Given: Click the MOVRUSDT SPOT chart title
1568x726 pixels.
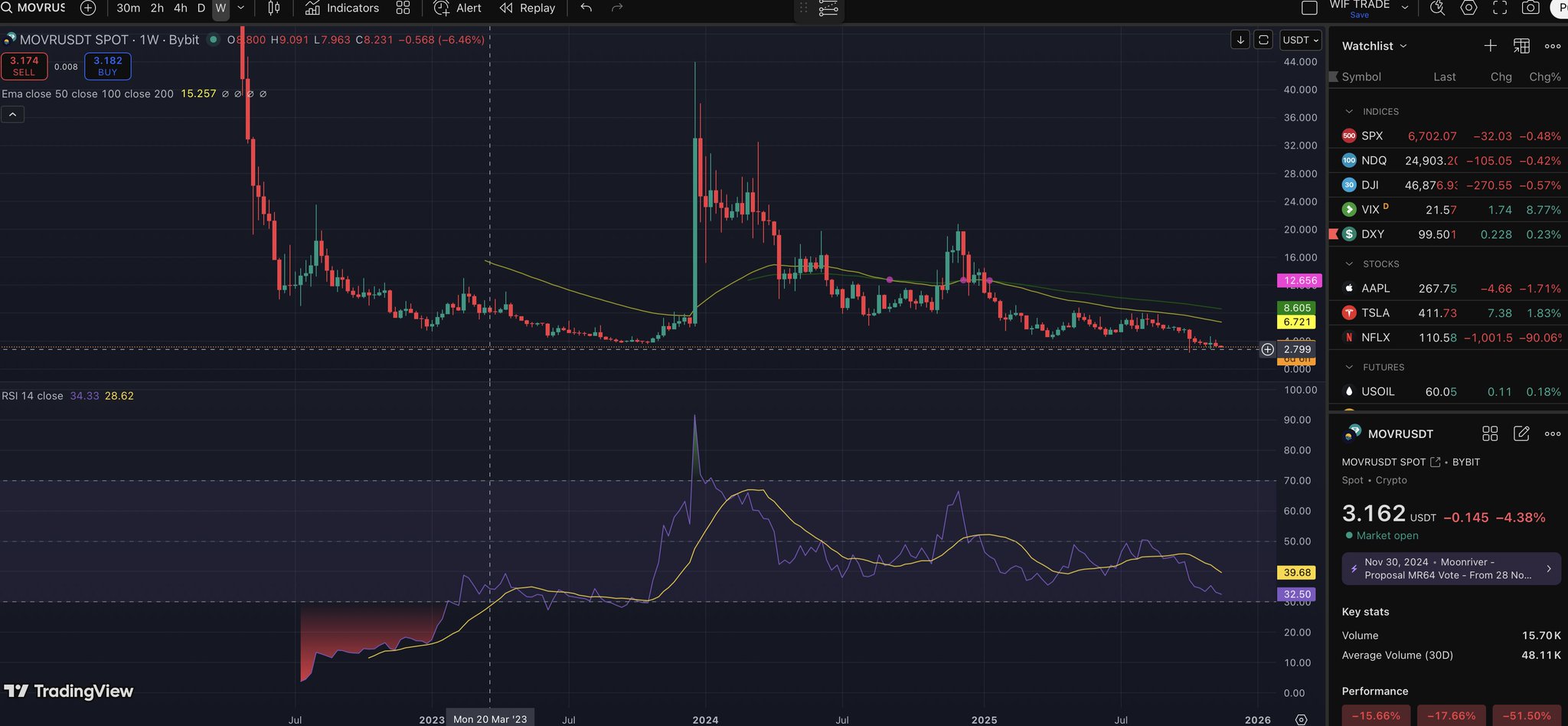Looking at the screenshot, I should point(109,40).
